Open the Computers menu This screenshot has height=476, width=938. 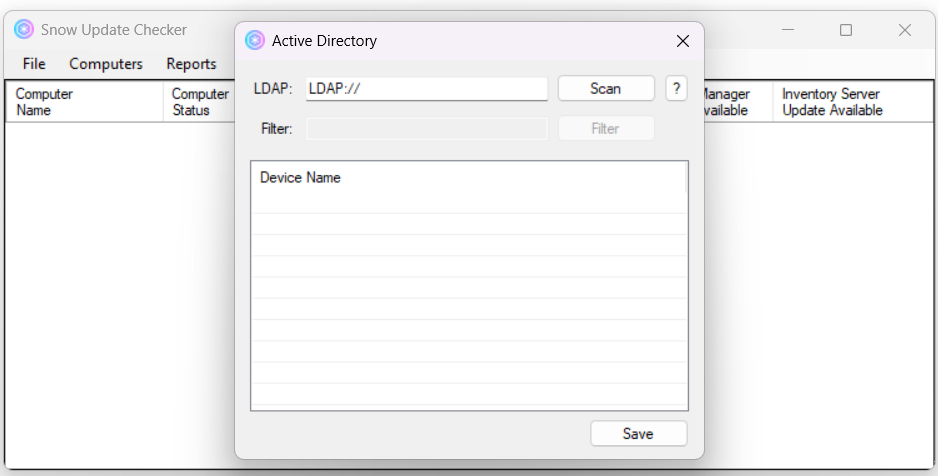tap(106, 64)
